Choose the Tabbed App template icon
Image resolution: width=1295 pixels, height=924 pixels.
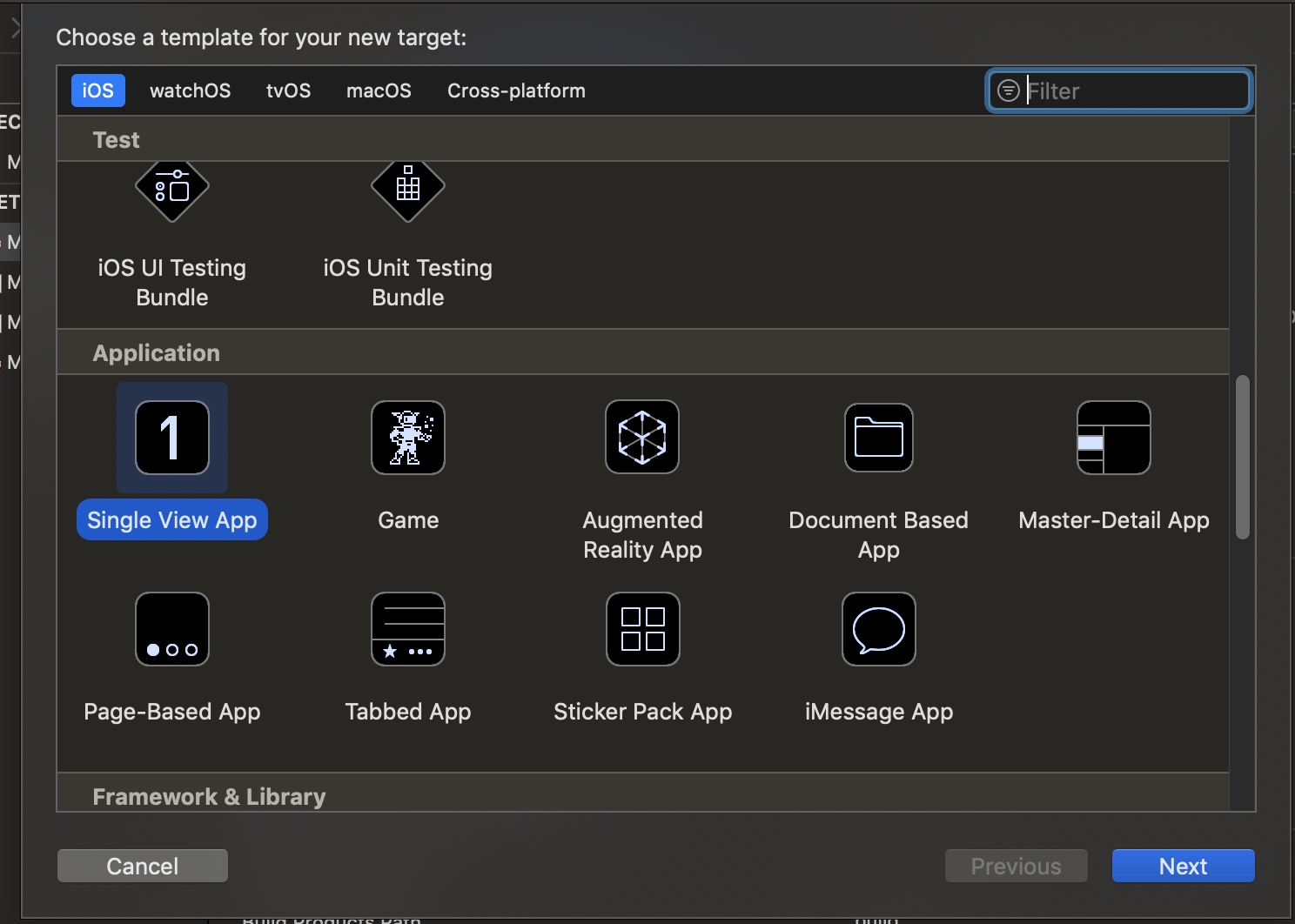click(408, 629)
